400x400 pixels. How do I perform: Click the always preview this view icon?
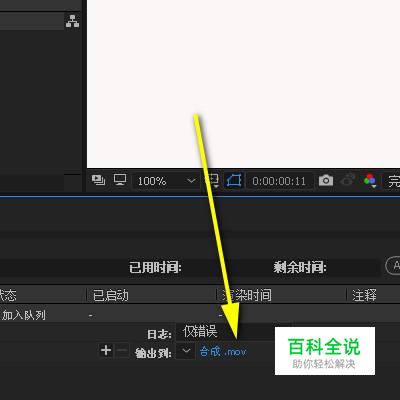tap(98, 180)
